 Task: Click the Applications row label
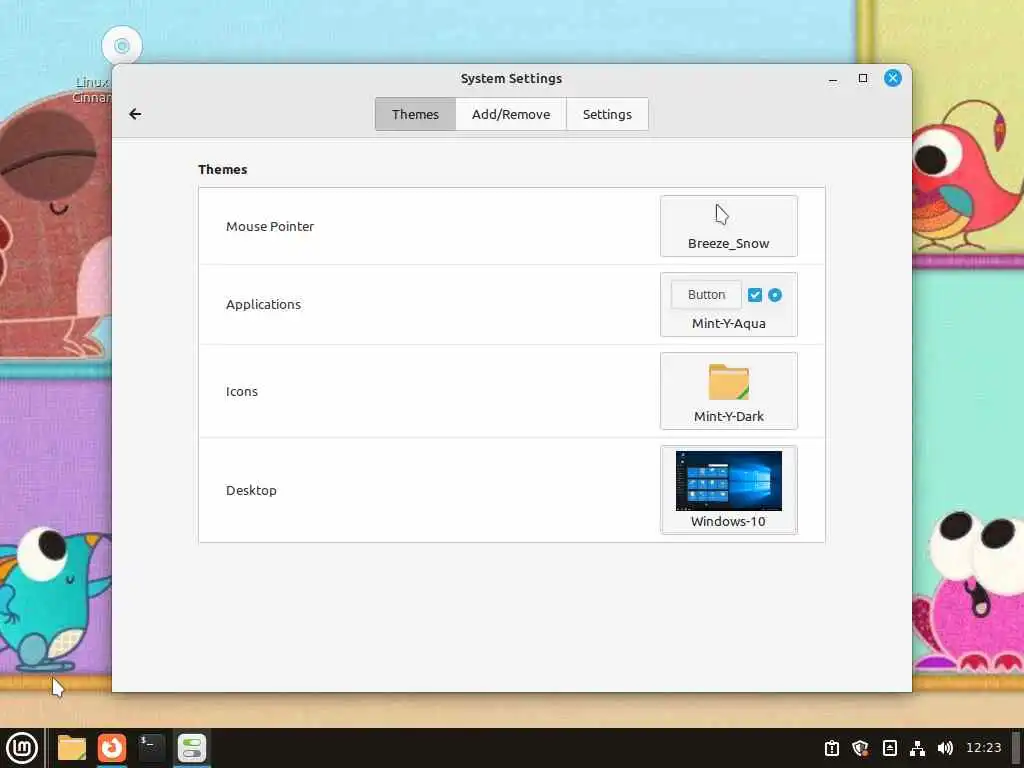coord(263,304)
